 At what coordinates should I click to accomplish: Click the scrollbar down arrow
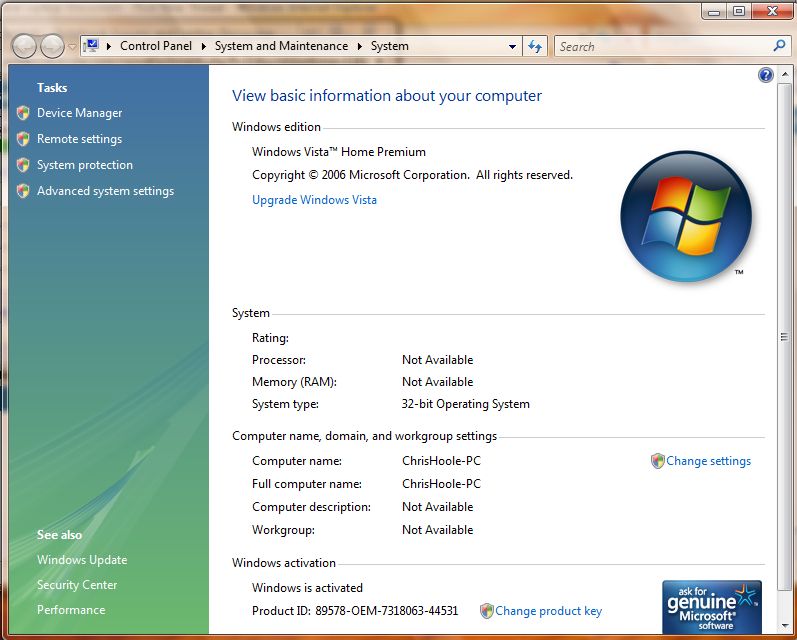(x=784, y=626)
